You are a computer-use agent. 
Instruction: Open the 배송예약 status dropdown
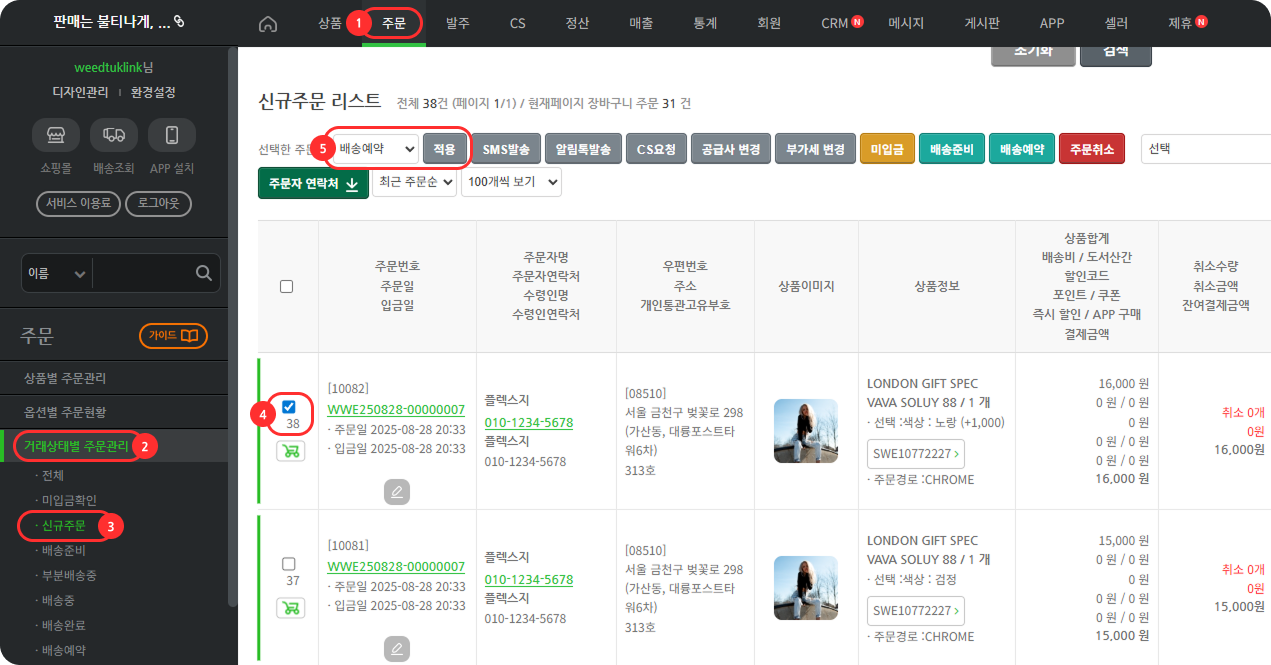374,149
